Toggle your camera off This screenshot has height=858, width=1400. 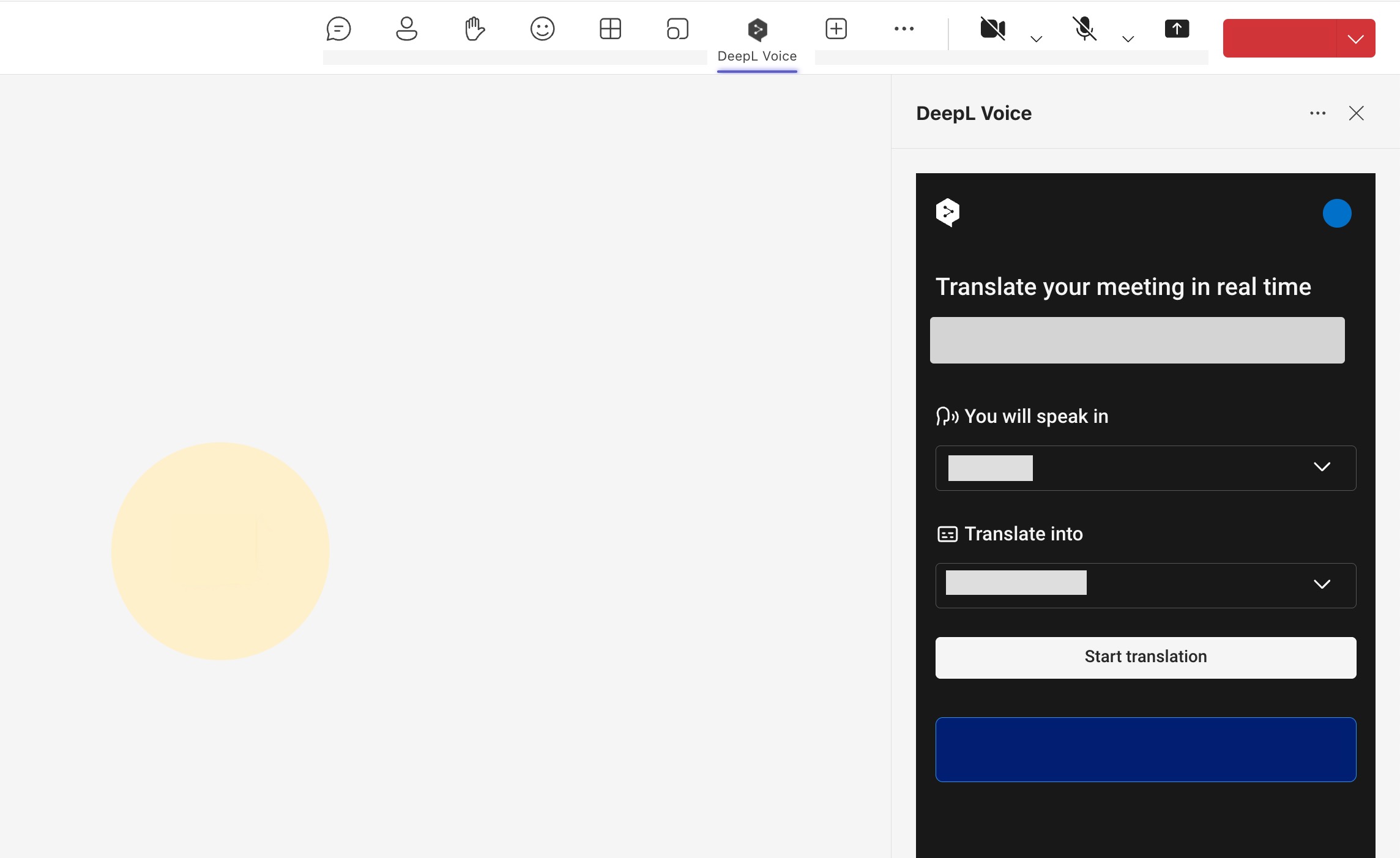tap(992, 28)
